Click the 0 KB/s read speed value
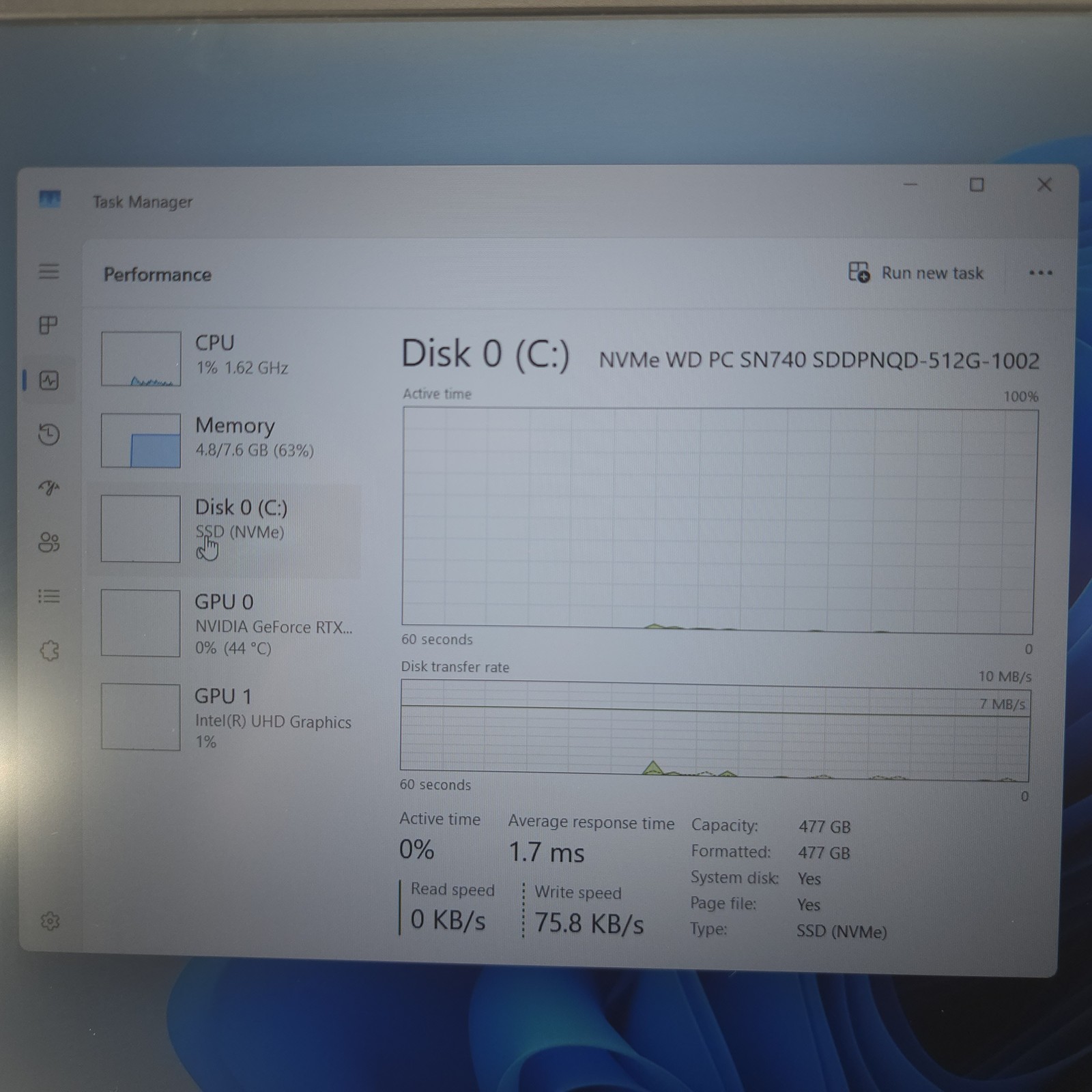This screenshot has height=1092, width=1092. tap(448, 920)
